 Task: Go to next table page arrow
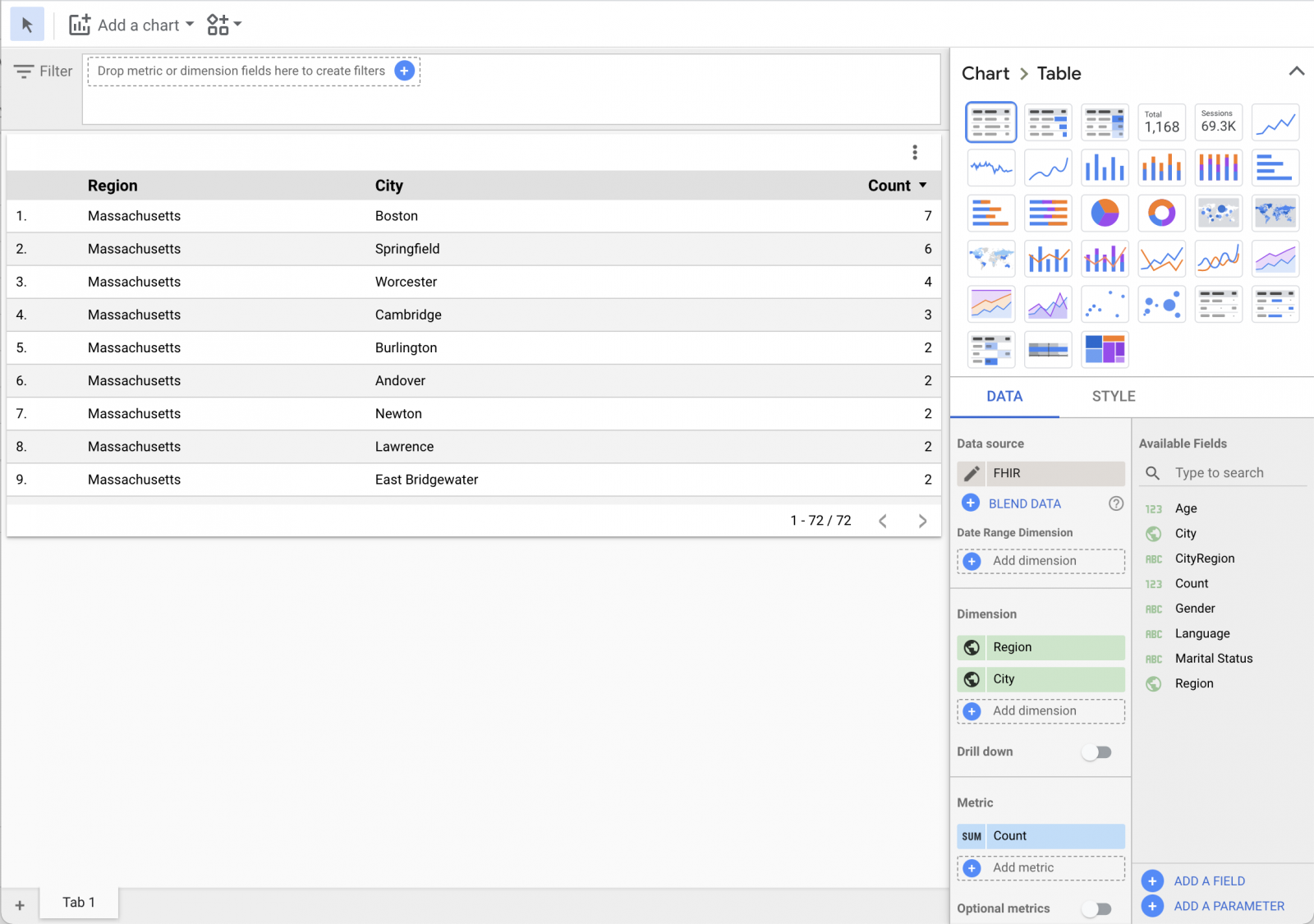tap(922, 521)
